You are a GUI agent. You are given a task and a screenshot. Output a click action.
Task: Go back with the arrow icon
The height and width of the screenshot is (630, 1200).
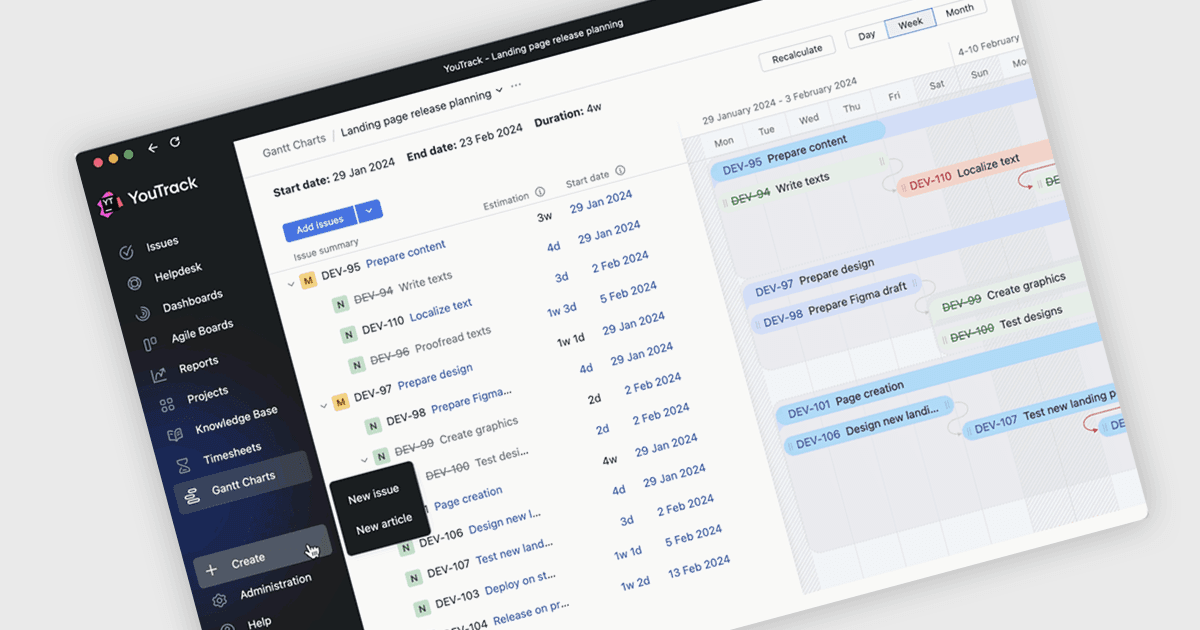(153, 148)
